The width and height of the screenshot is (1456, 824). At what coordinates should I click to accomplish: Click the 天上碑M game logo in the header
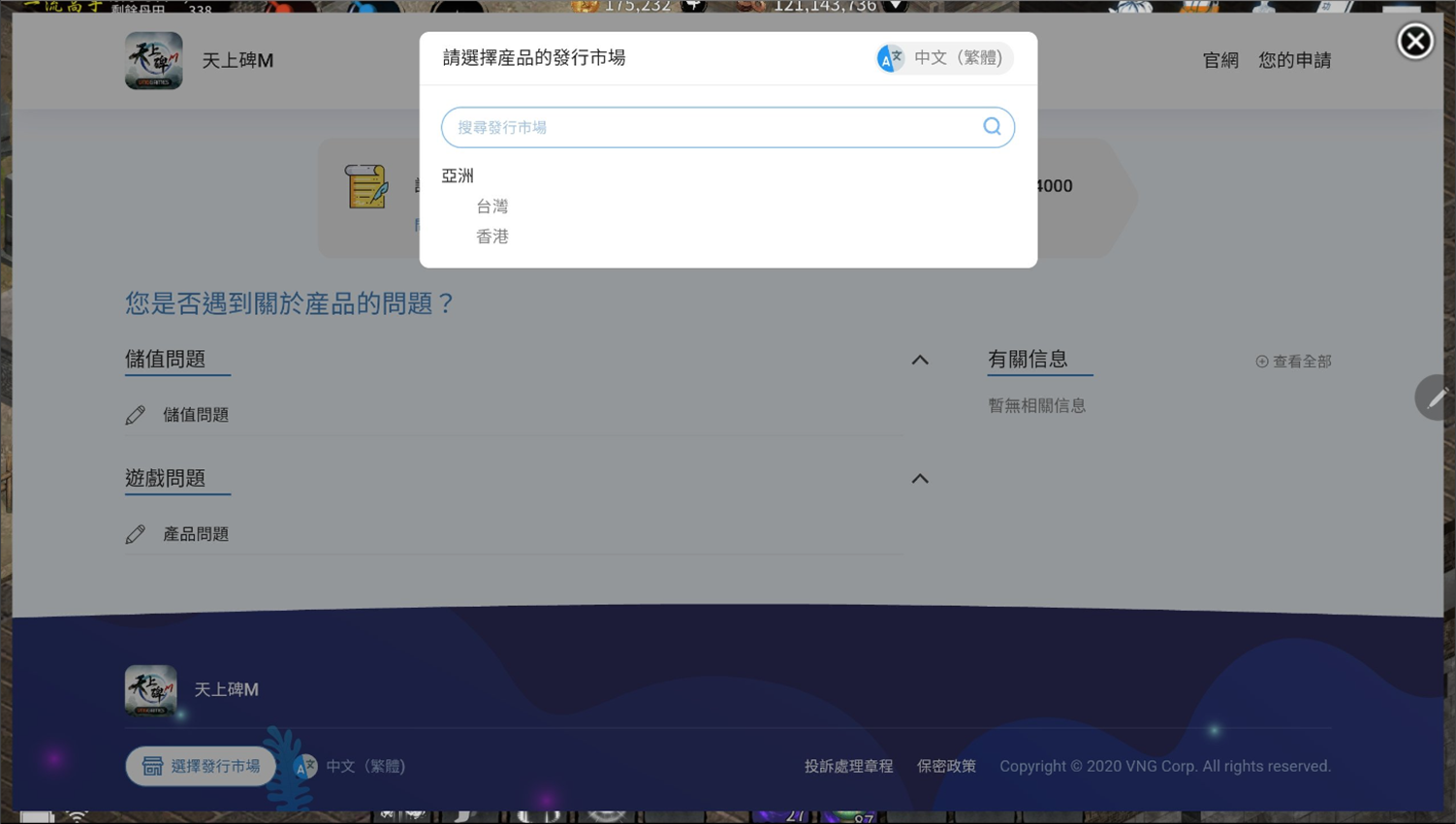coord(153,60)
